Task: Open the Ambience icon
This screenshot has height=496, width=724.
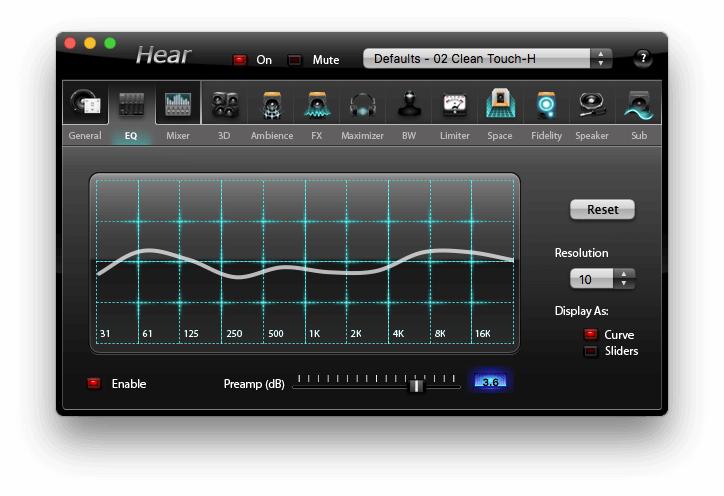Action: [272, 105]
